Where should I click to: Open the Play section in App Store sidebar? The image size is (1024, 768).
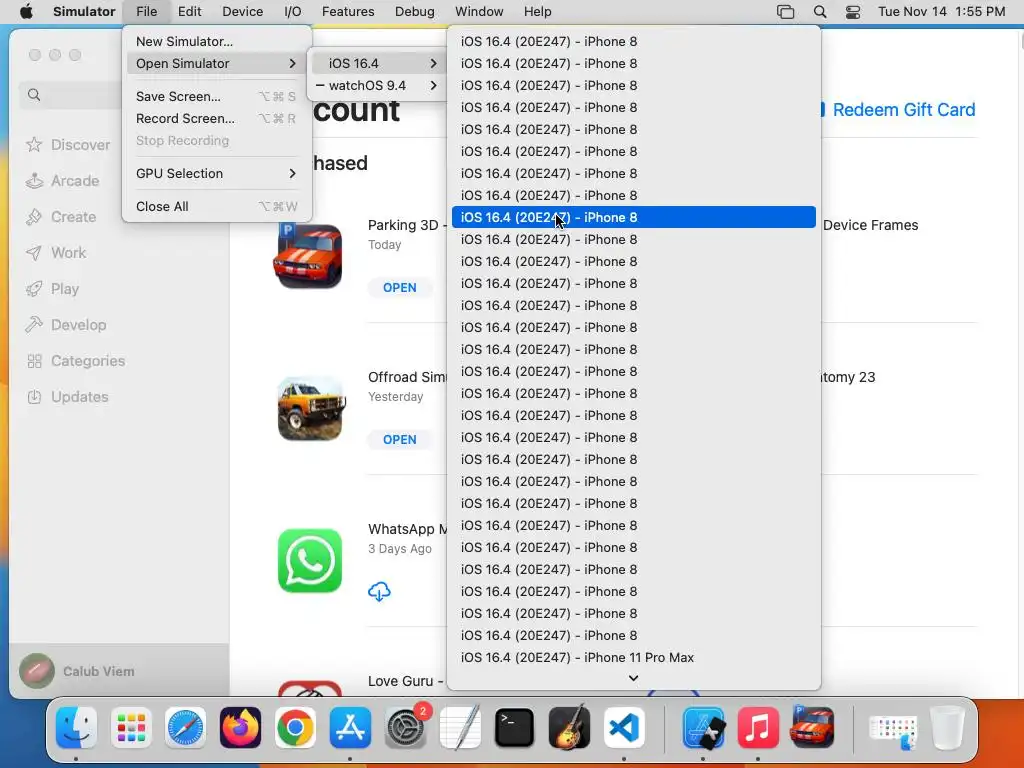tap(52, 289)
